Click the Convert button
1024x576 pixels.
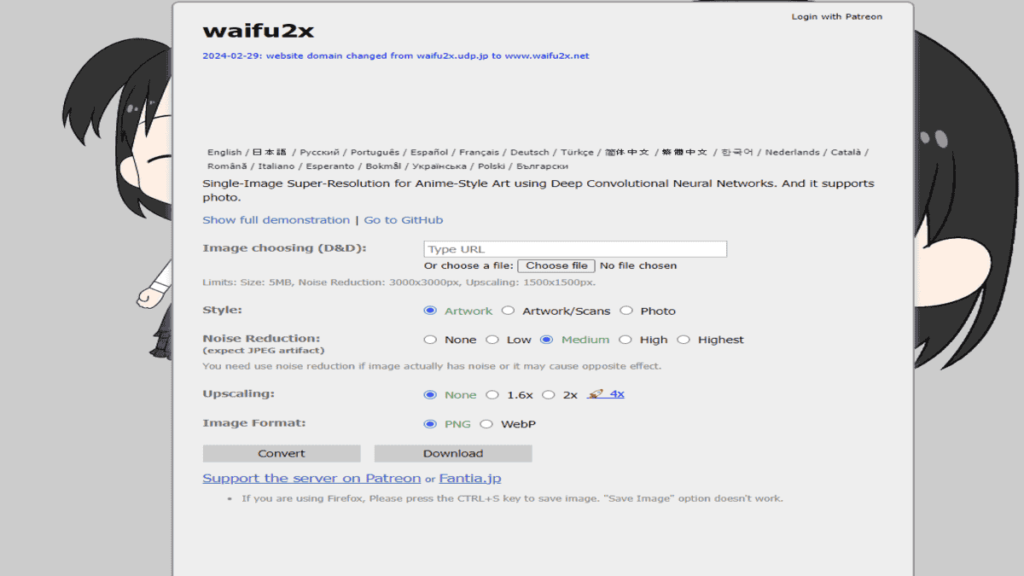point(281,453)
